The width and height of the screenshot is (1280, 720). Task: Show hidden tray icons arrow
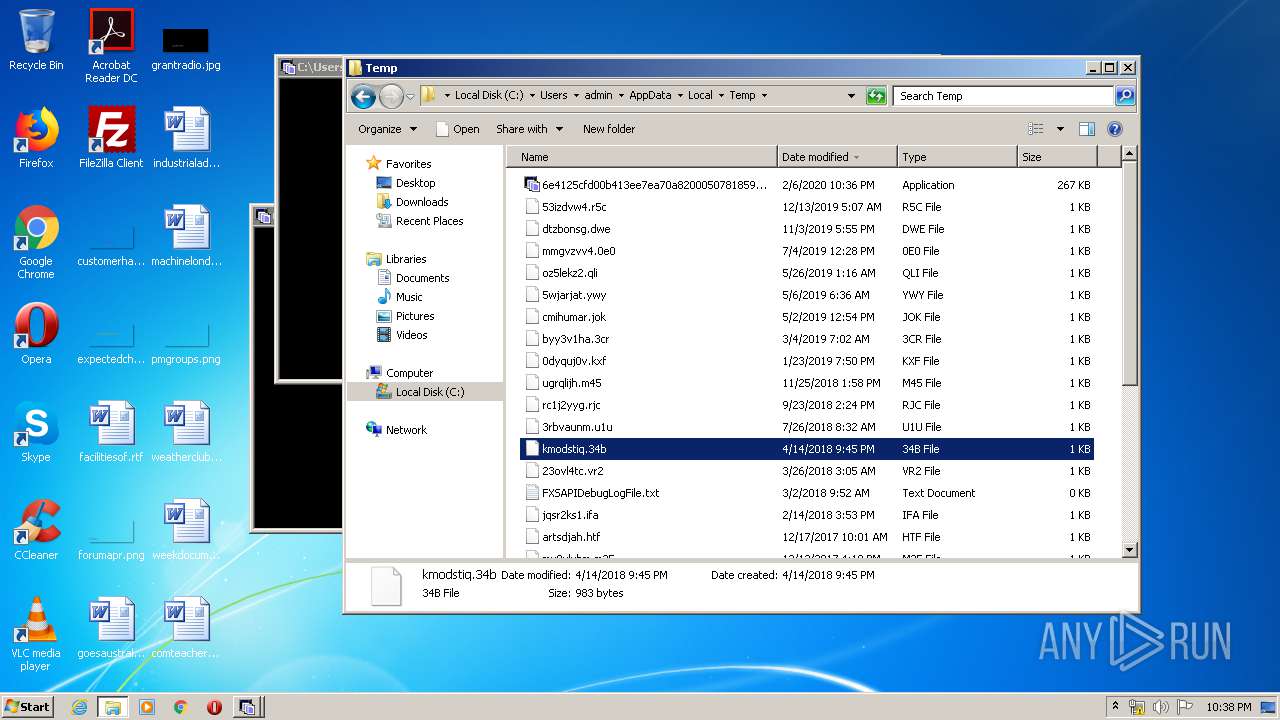pos(1115,707)
